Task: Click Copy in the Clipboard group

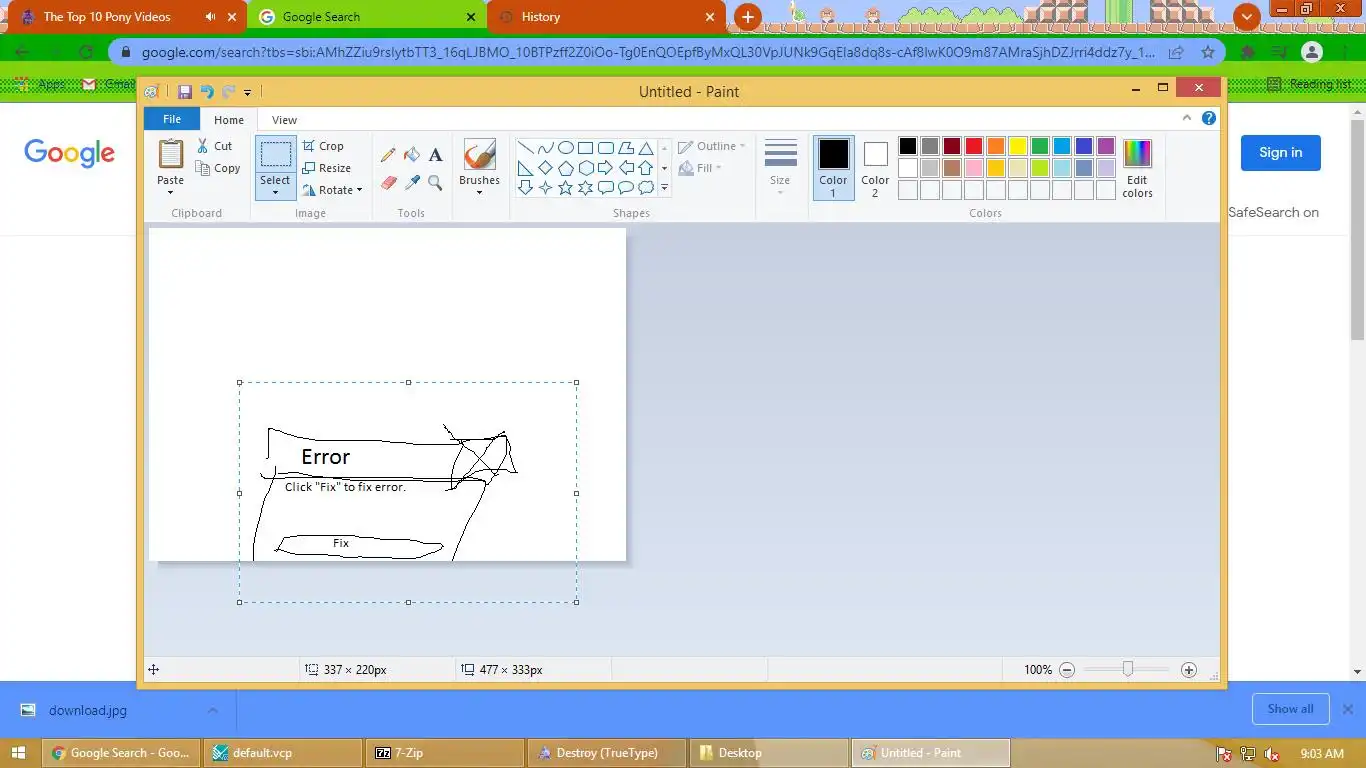Action: pos(218,168)
